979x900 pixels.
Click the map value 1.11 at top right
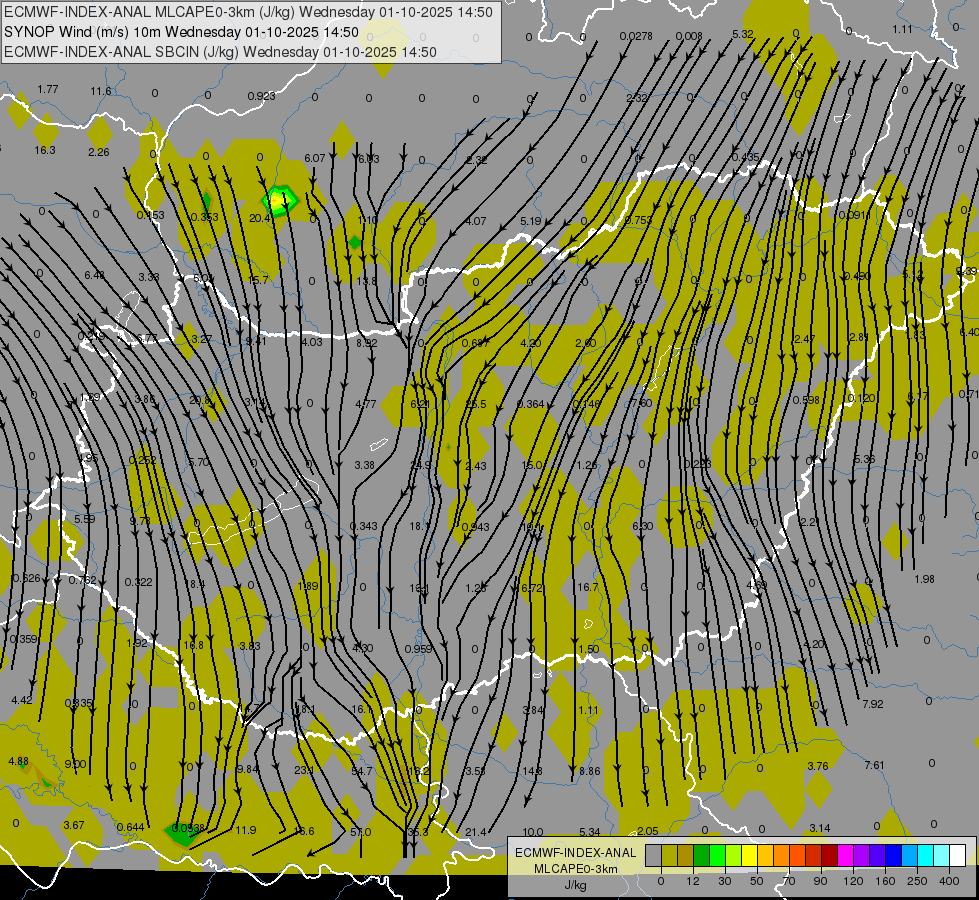coord(902,29)
